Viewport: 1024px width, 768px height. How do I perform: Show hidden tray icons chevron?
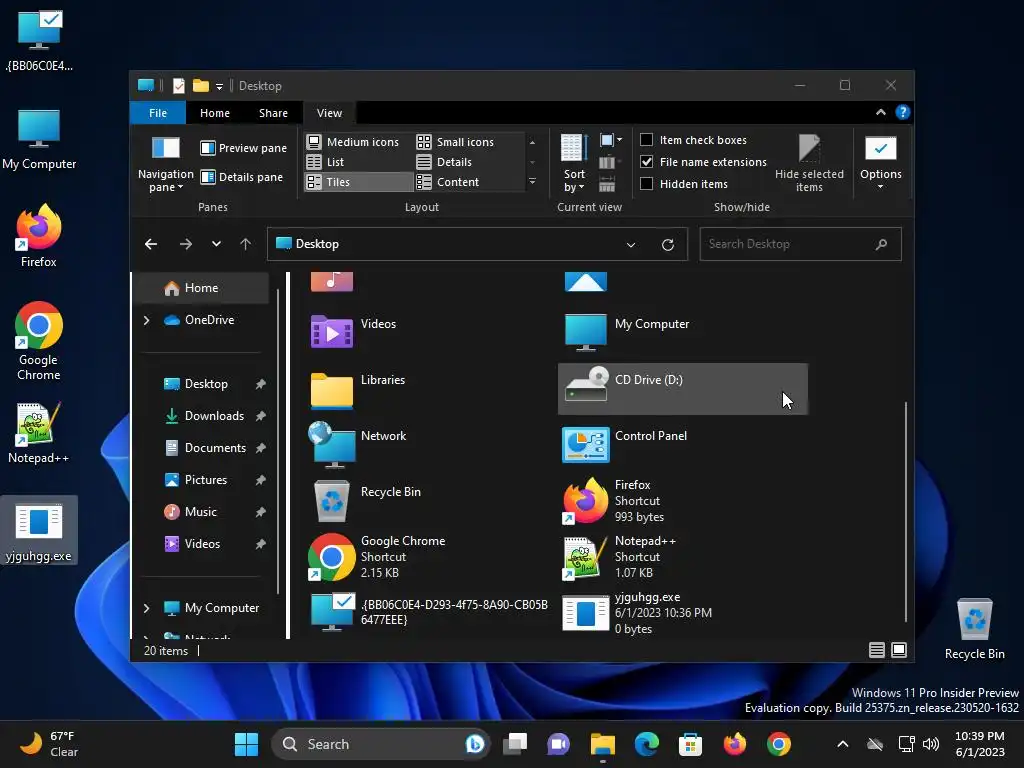point(842,744)
